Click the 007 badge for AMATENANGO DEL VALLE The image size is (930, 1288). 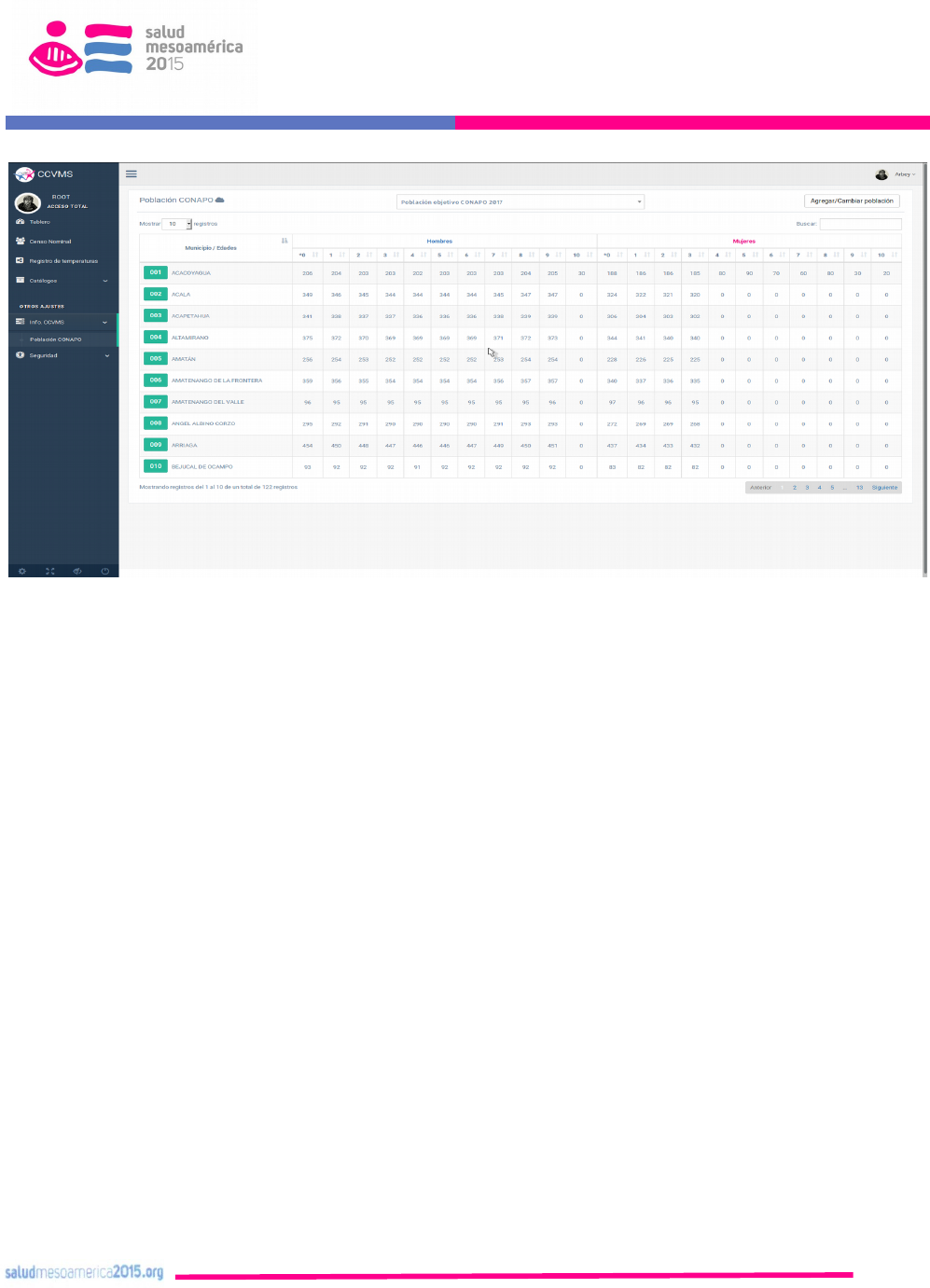pyautogui.click(x=156, y=401)
